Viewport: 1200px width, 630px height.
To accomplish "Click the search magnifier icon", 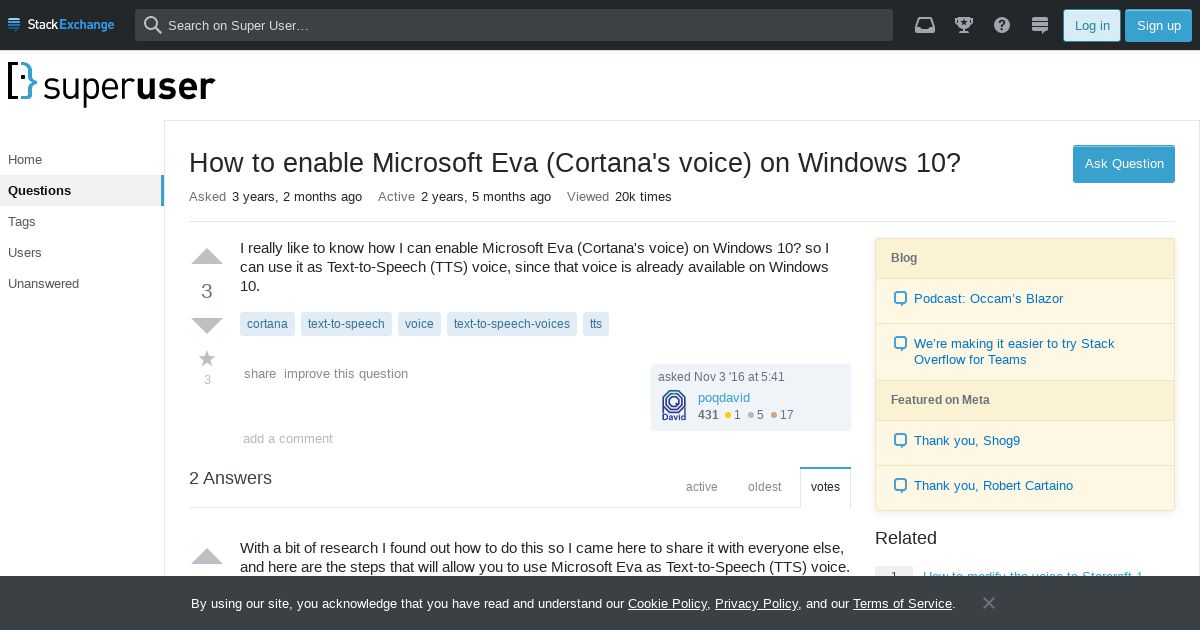I will [152, 25].
